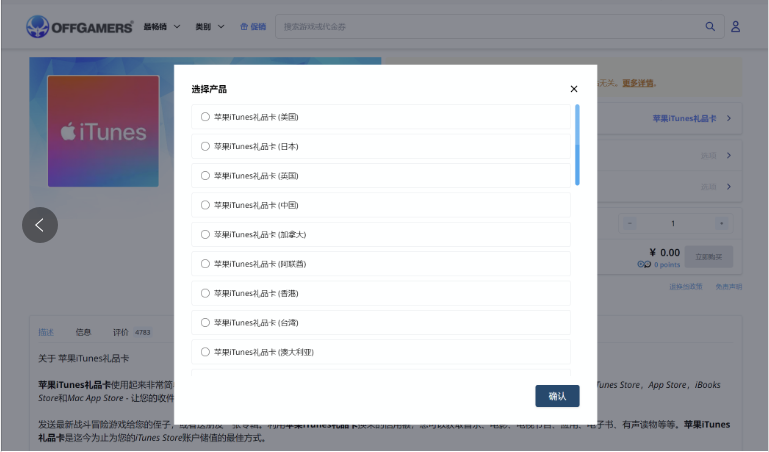Click the iTunes gift card thumbnail
The height and width of the screenshot is (452, 769).
(x=103, y=131)
